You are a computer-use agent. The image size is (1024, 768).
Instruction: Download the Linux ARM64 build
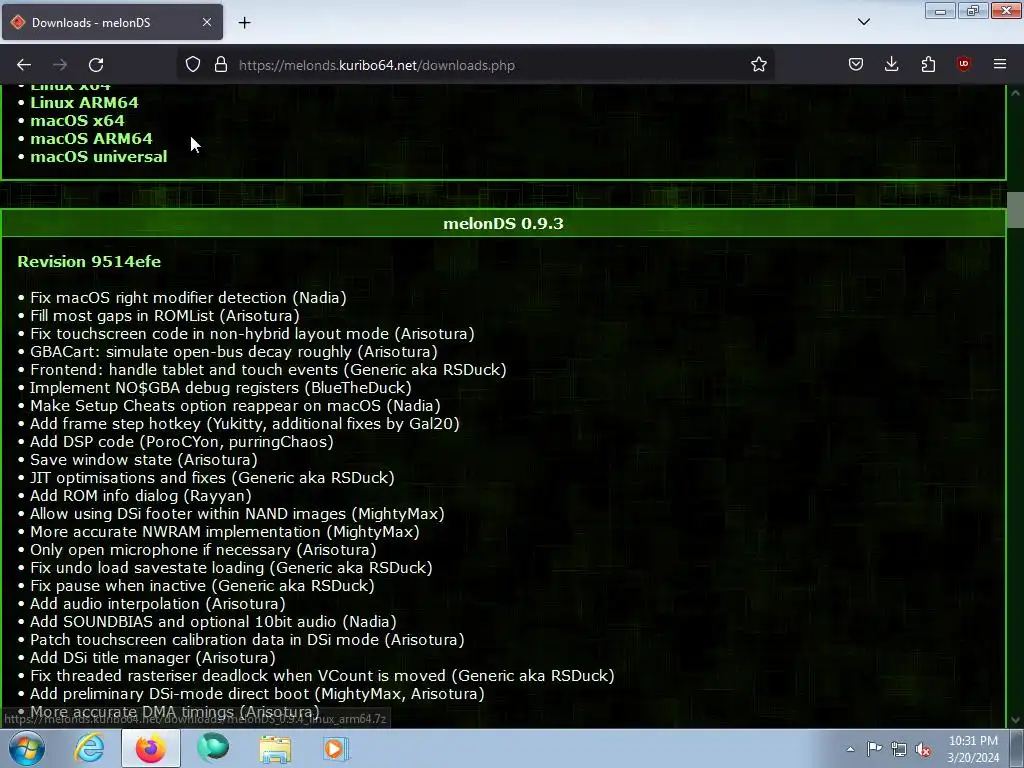84,103
